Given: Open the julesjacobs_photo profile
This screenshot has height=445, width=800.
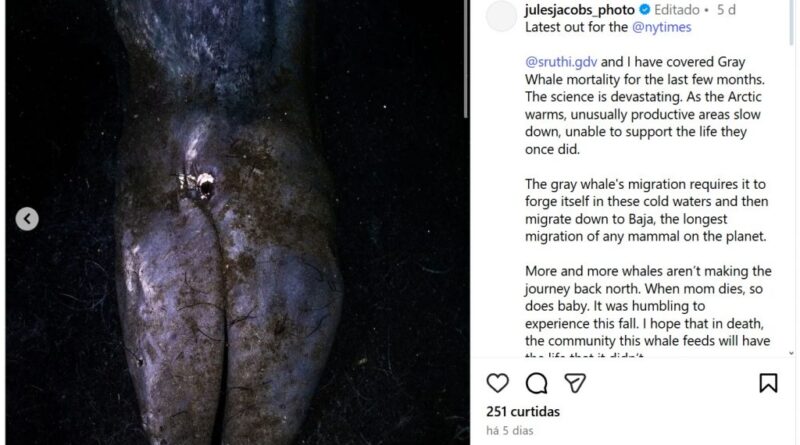Looking at the screenshot, I should click(x=580, y=10).
